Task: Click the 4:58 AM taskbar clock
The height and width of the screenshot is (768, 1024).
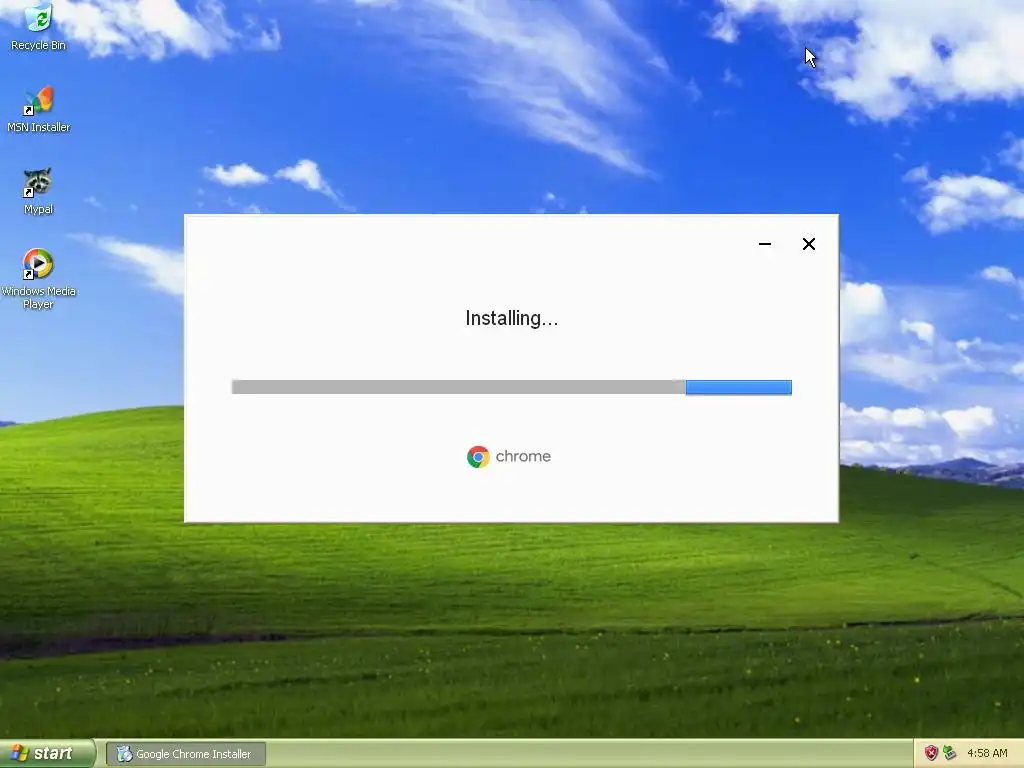Action: [987, 753]
